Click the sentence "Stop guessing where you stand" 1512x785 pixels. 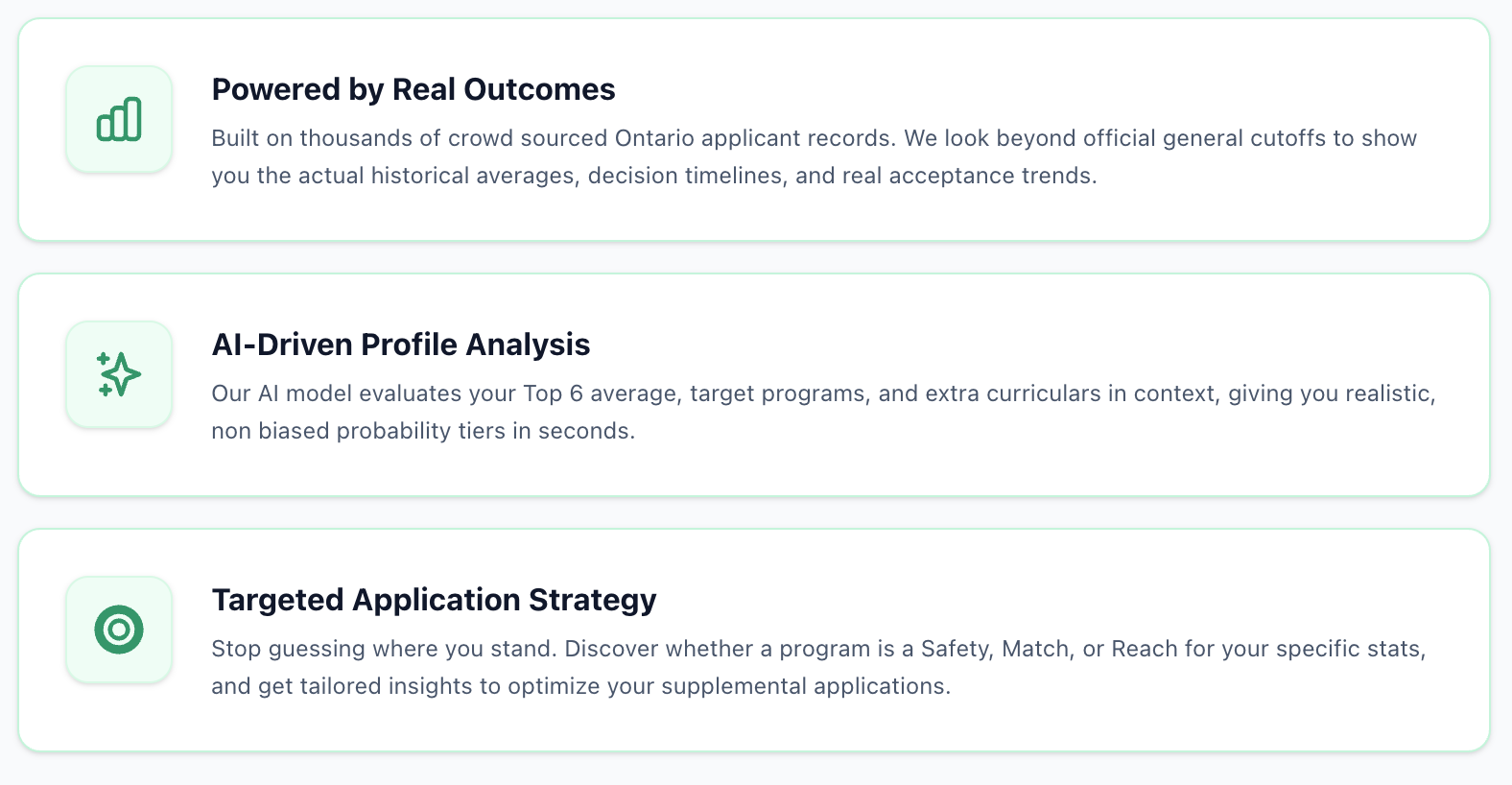[x=383, y=649]
